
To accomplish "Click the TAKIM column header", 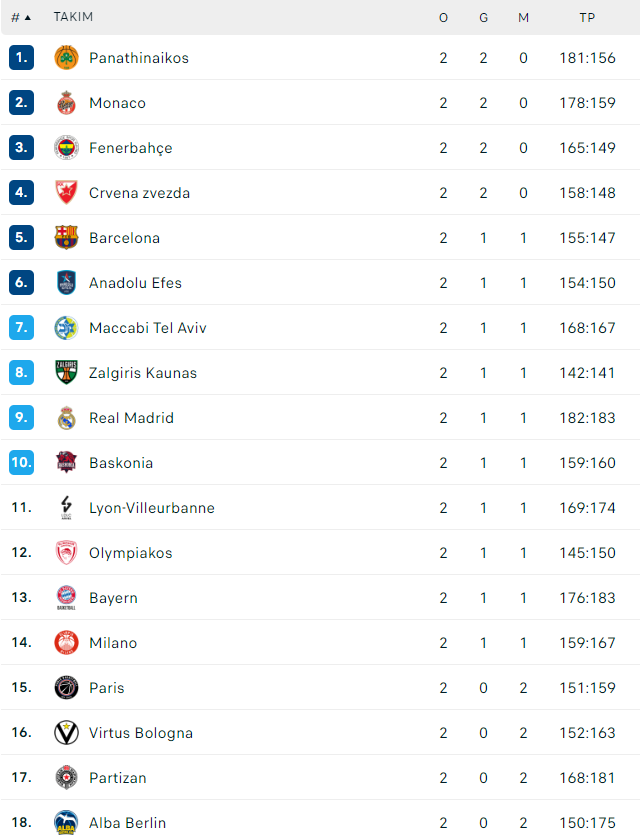I will coord(73,17).
